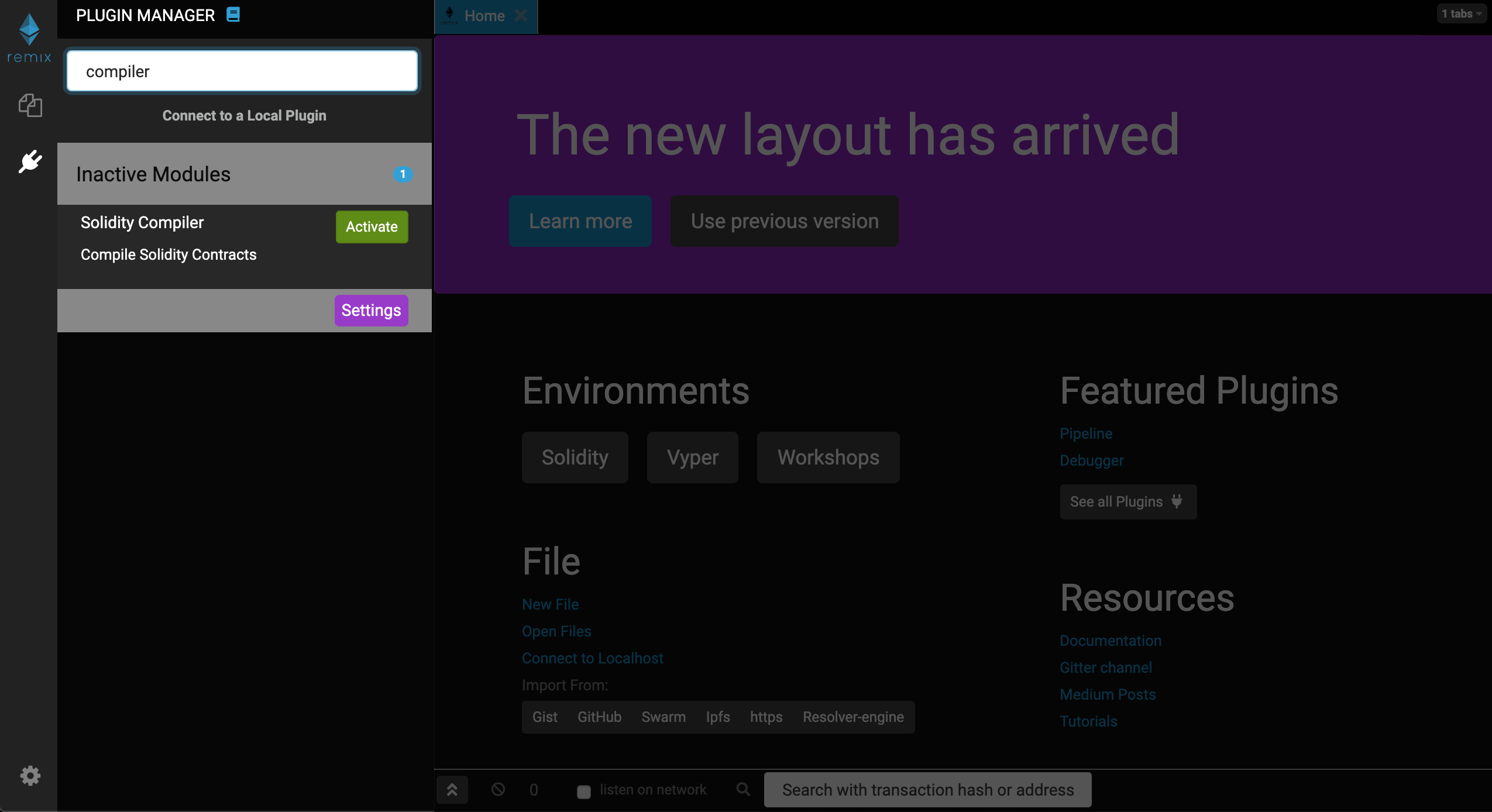Import from Resolver-engine
Screen dimensions: 1492x812
pos(853,717)
